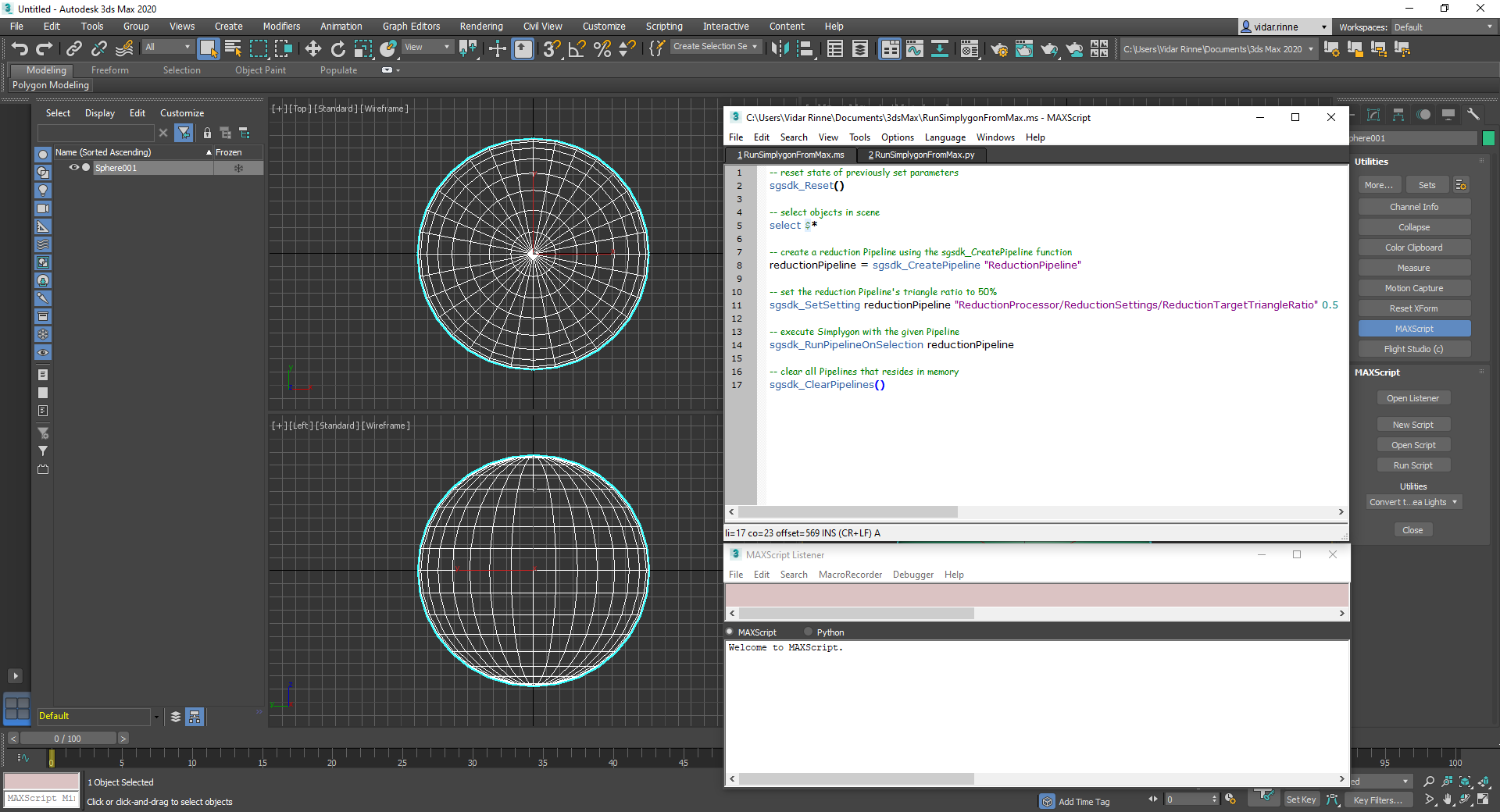Open the selection filter All dropdown

click(166, 46)
